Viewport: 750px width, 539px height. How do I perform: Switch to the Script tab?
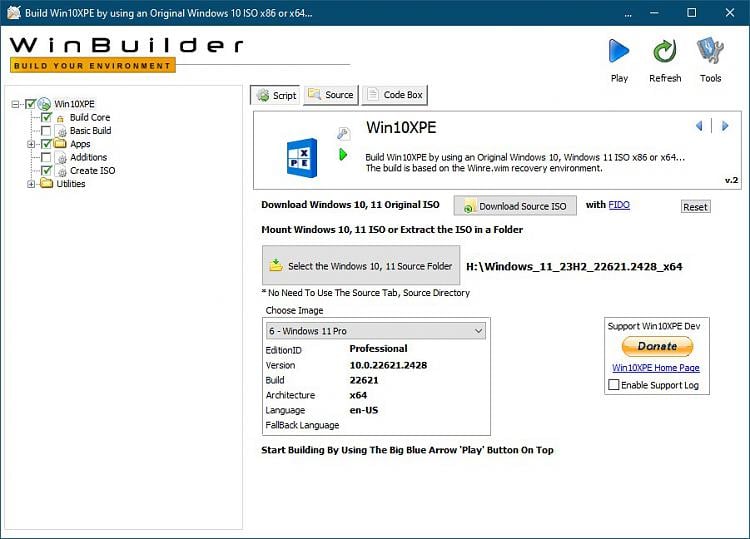(x=276, y=95)
